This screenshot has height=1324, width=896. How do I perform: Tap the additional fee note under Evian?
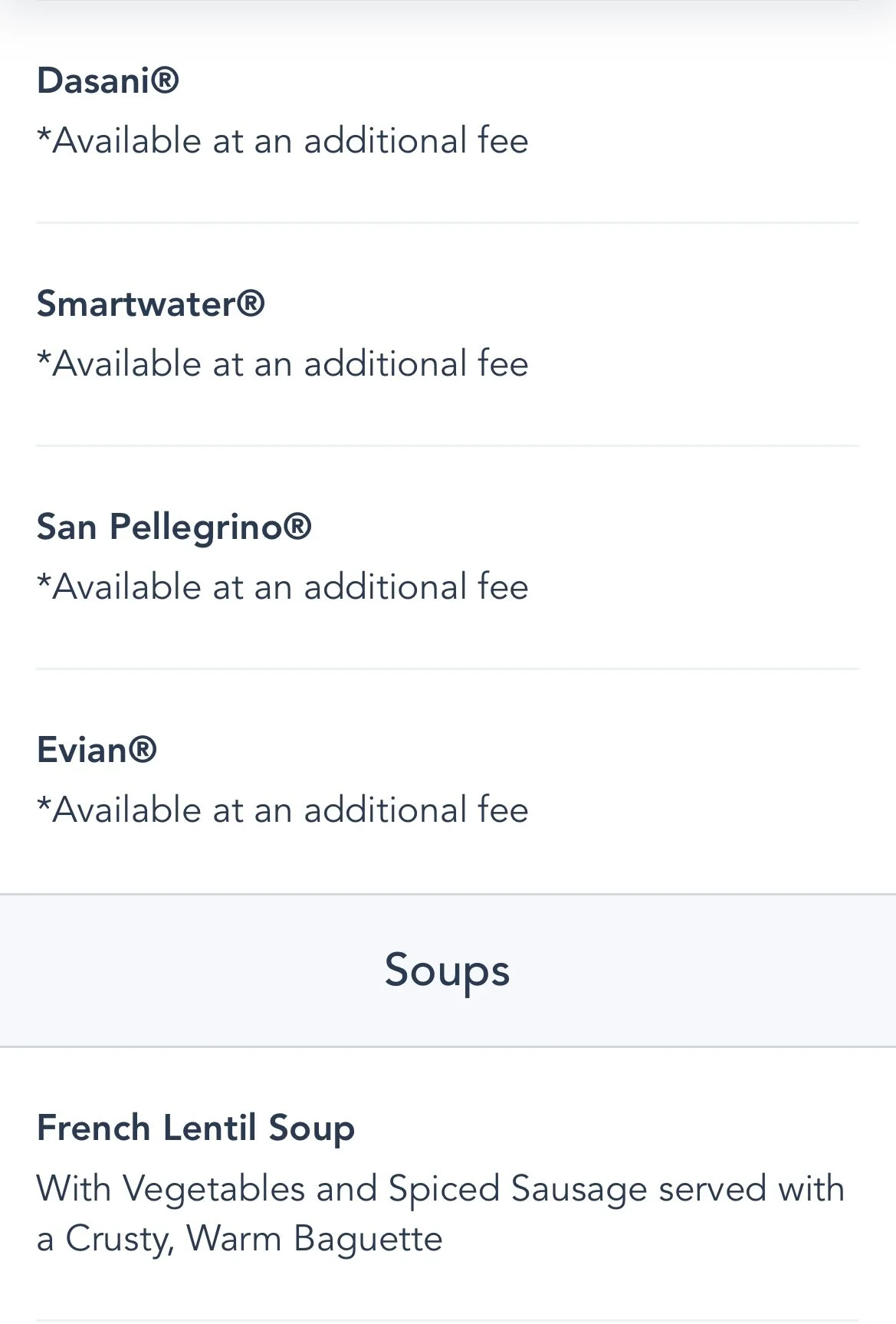pyautogui.click(x=282, y=810)
